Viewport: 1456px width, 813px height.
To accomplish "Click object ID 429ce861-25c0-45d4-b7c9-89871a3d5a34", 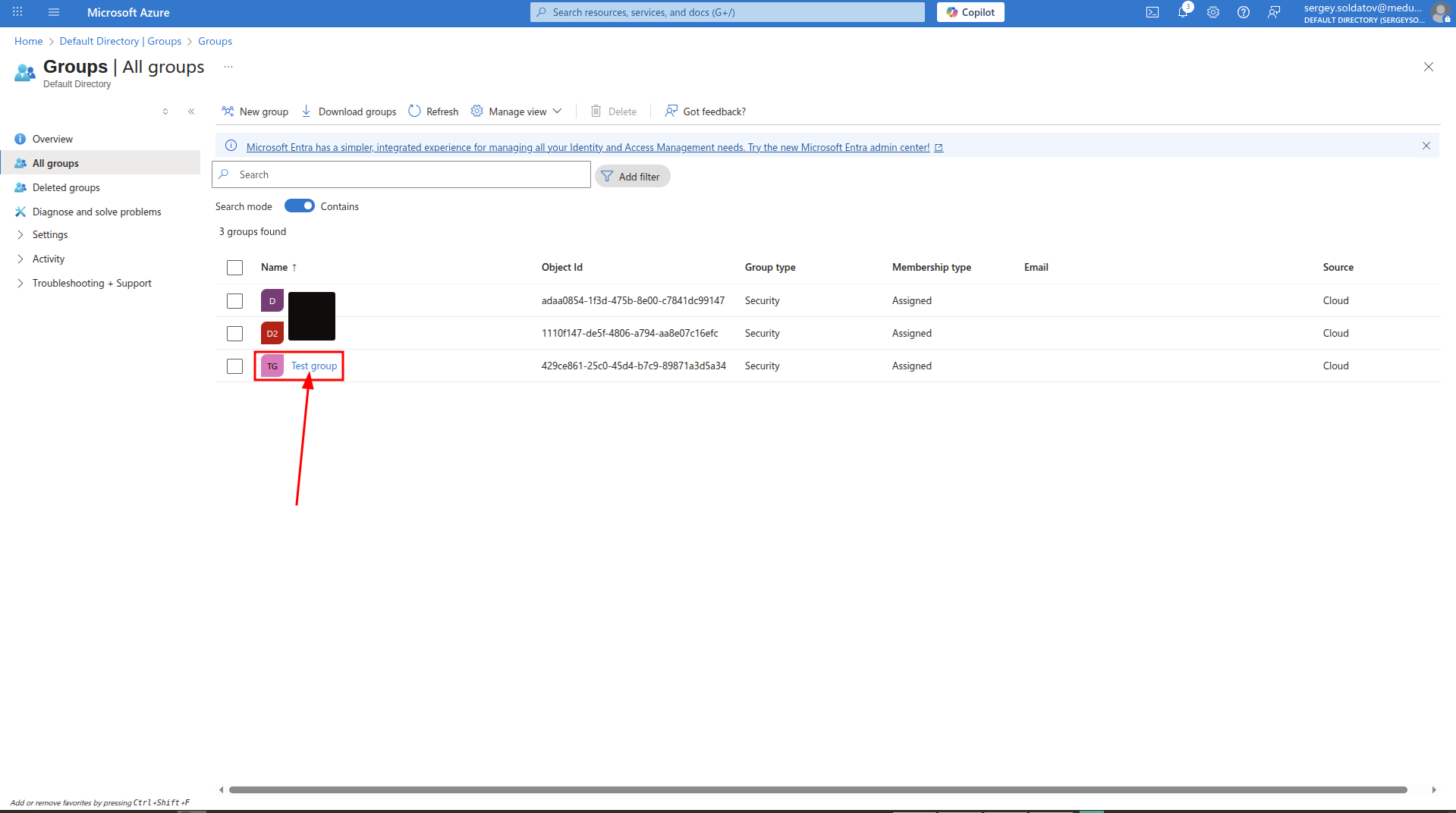I will coord(634,366).
